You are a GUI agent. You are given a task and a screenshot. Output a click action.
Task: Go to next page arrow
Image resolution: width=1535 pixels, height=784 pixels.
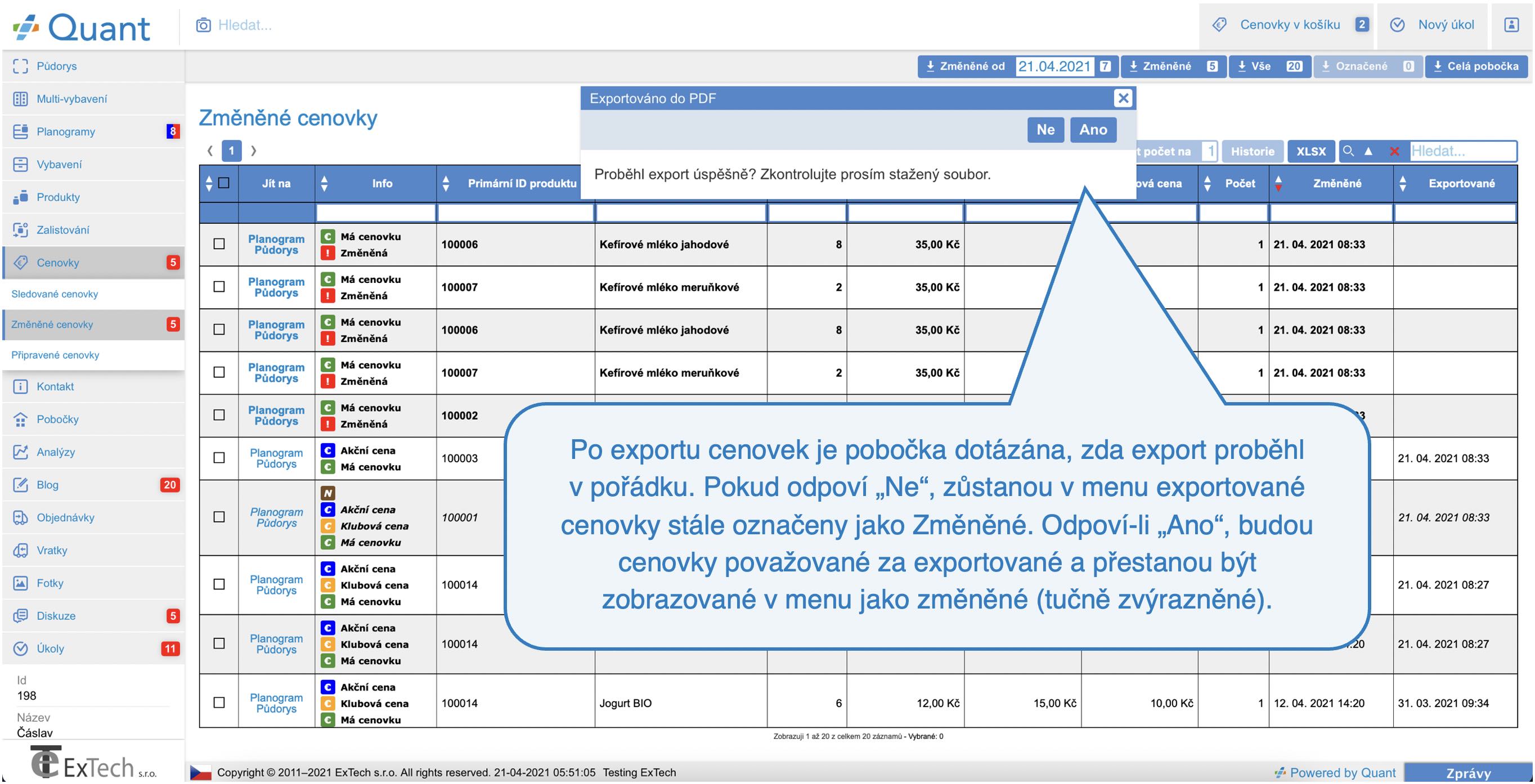253,151
